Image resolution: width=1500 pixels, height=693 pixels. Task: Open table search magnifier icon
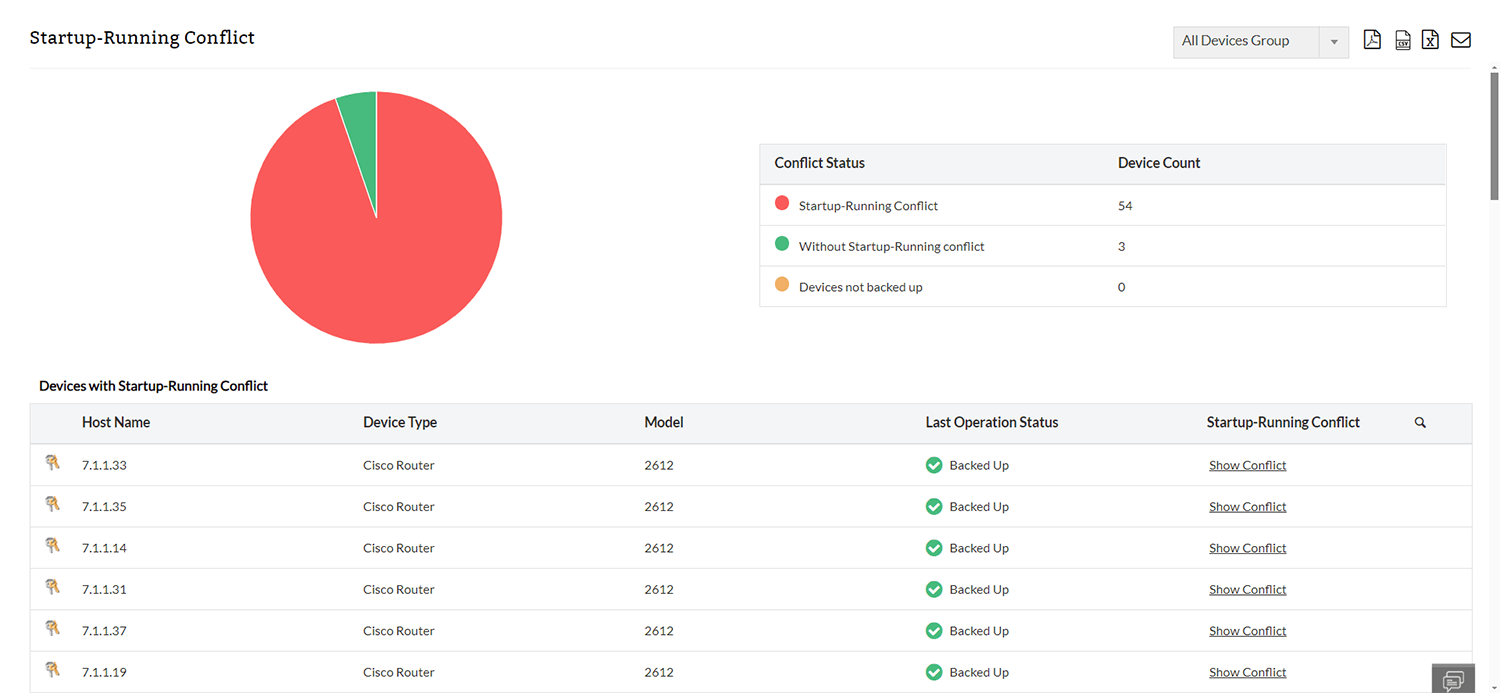(x=1420, y=423)
